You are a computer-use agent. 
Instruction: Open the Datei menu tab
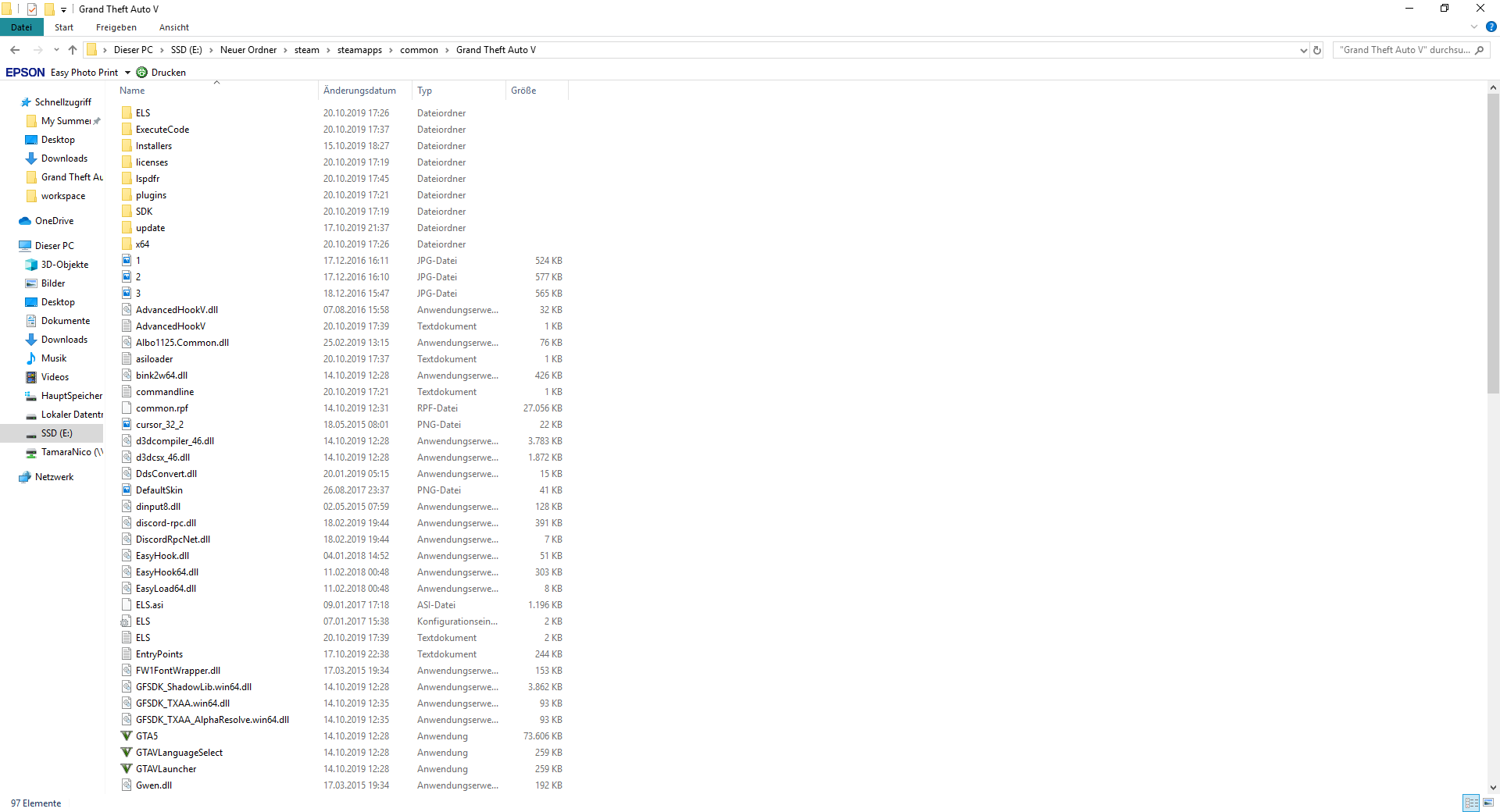[x=22, y=27]
